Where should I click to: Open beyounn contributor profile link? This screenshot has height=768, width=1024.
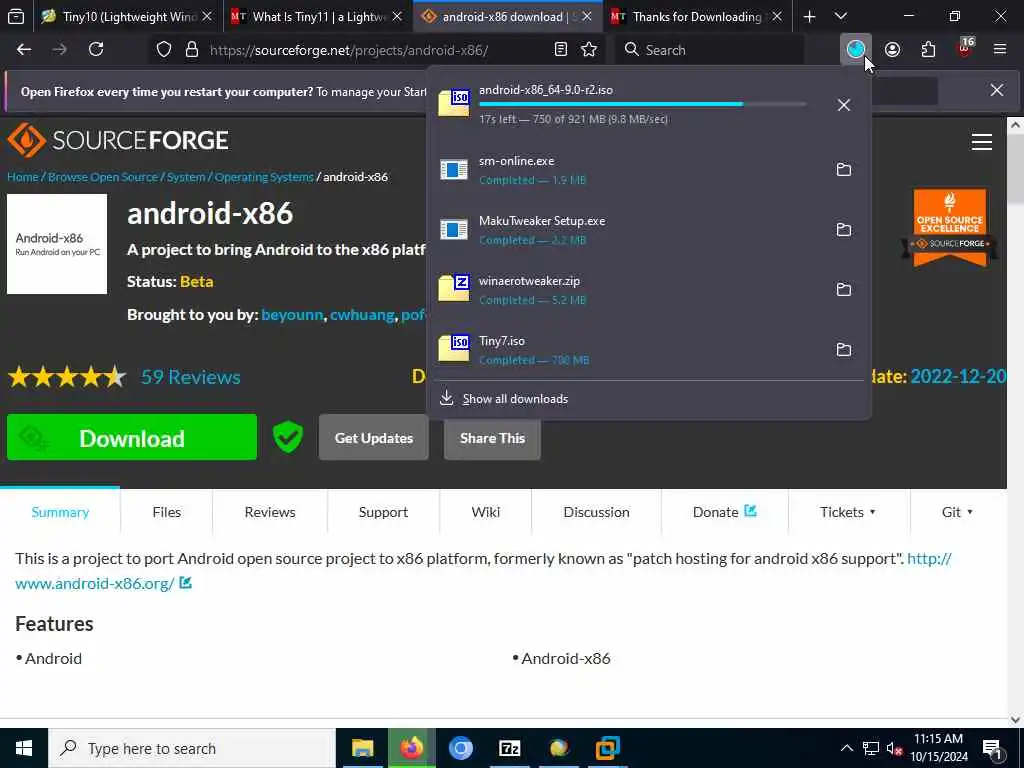click(292, 315)
